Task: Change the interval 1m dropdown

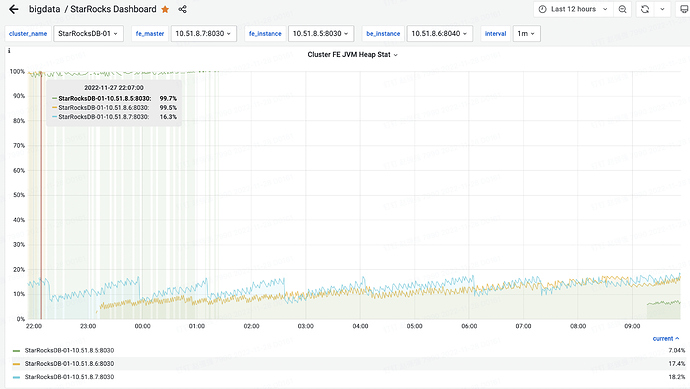Action: [526, 33]
